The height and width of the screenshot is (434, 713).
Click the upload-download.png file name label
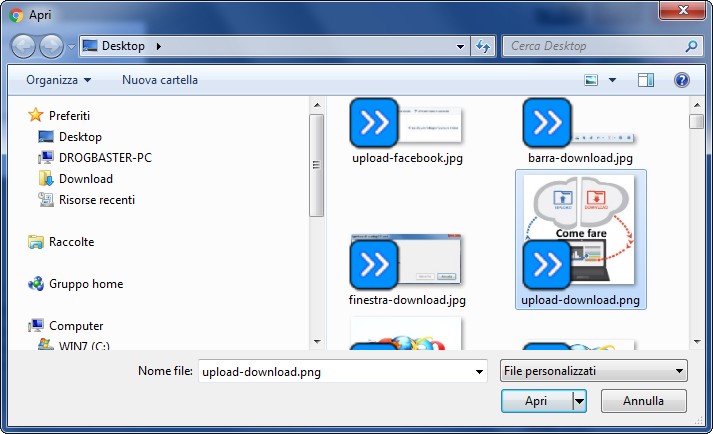coord(580,300)
